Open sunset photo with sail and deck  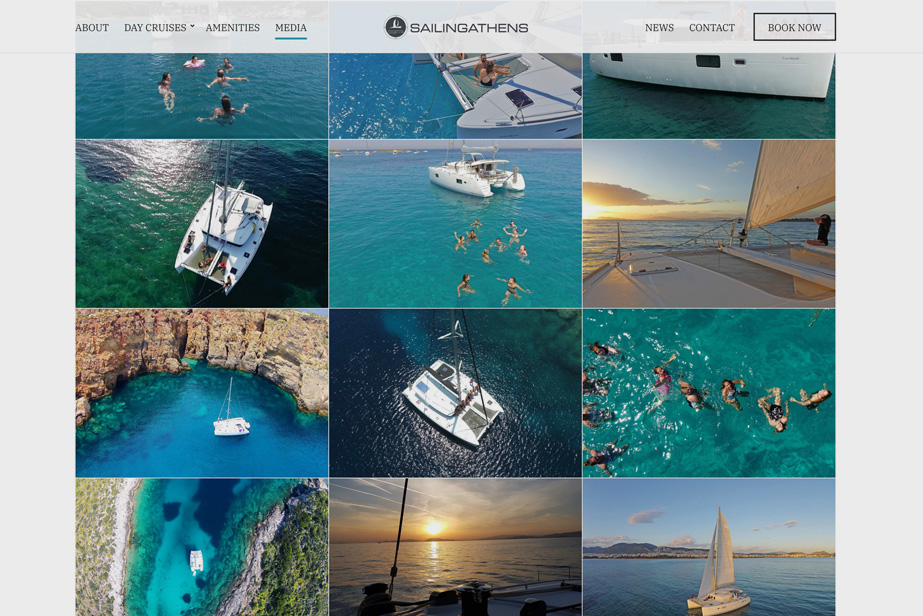(x=709, y=224)
